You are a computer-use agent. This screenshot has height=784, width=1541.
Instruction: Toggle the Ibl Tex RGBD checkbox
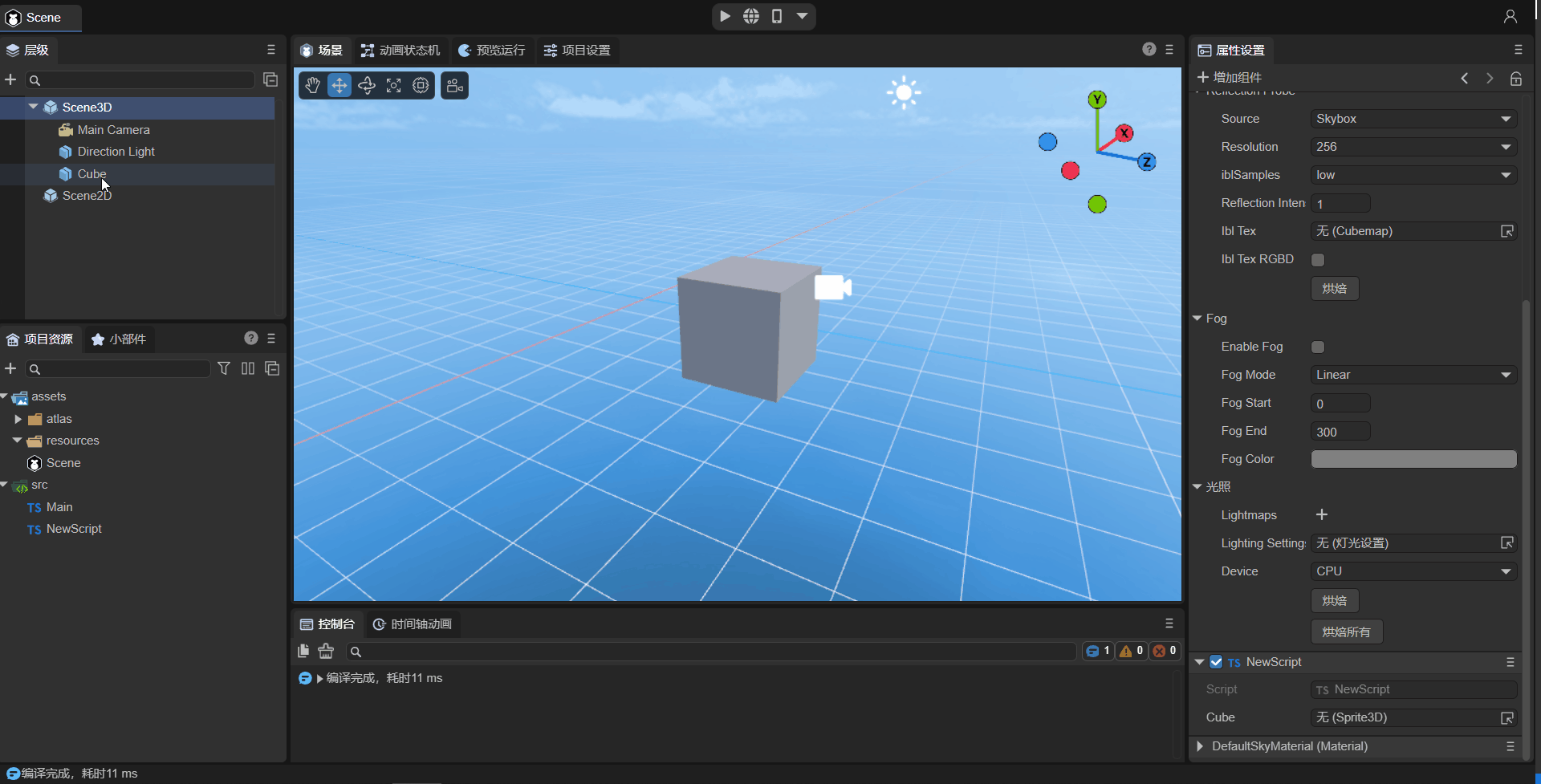coord(1318,259)
